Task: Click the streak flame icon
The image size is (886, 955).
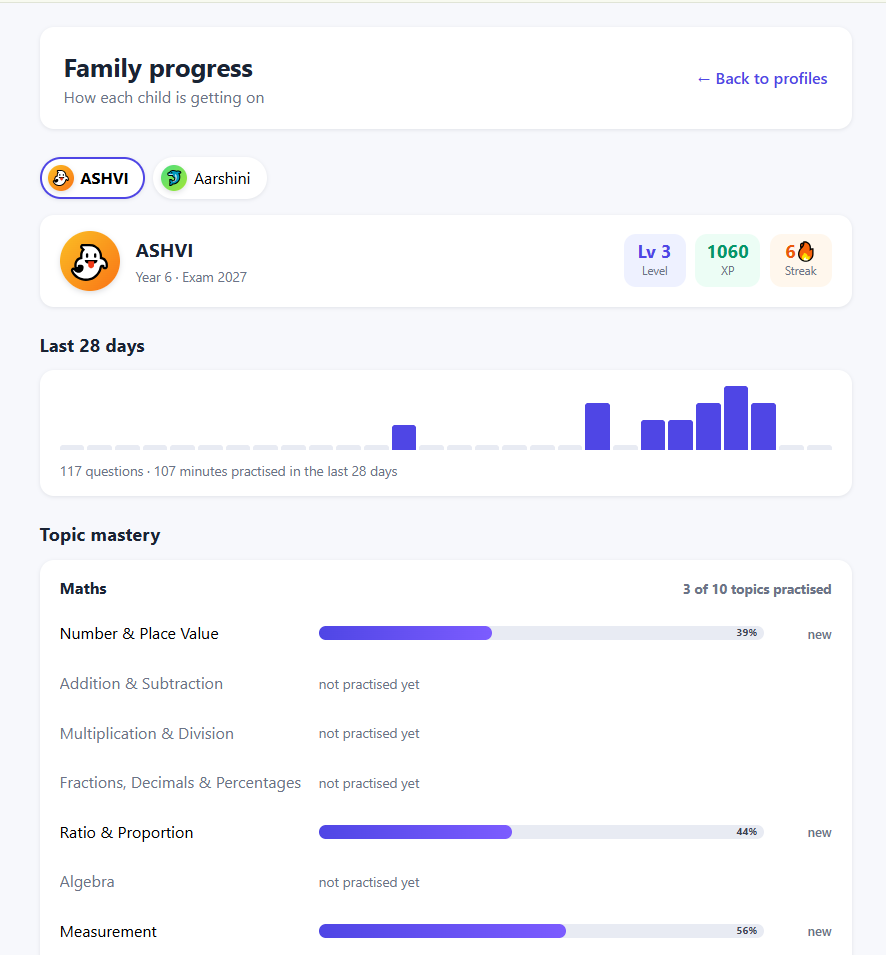Action: pyautogui.click(x=806, y=251)
